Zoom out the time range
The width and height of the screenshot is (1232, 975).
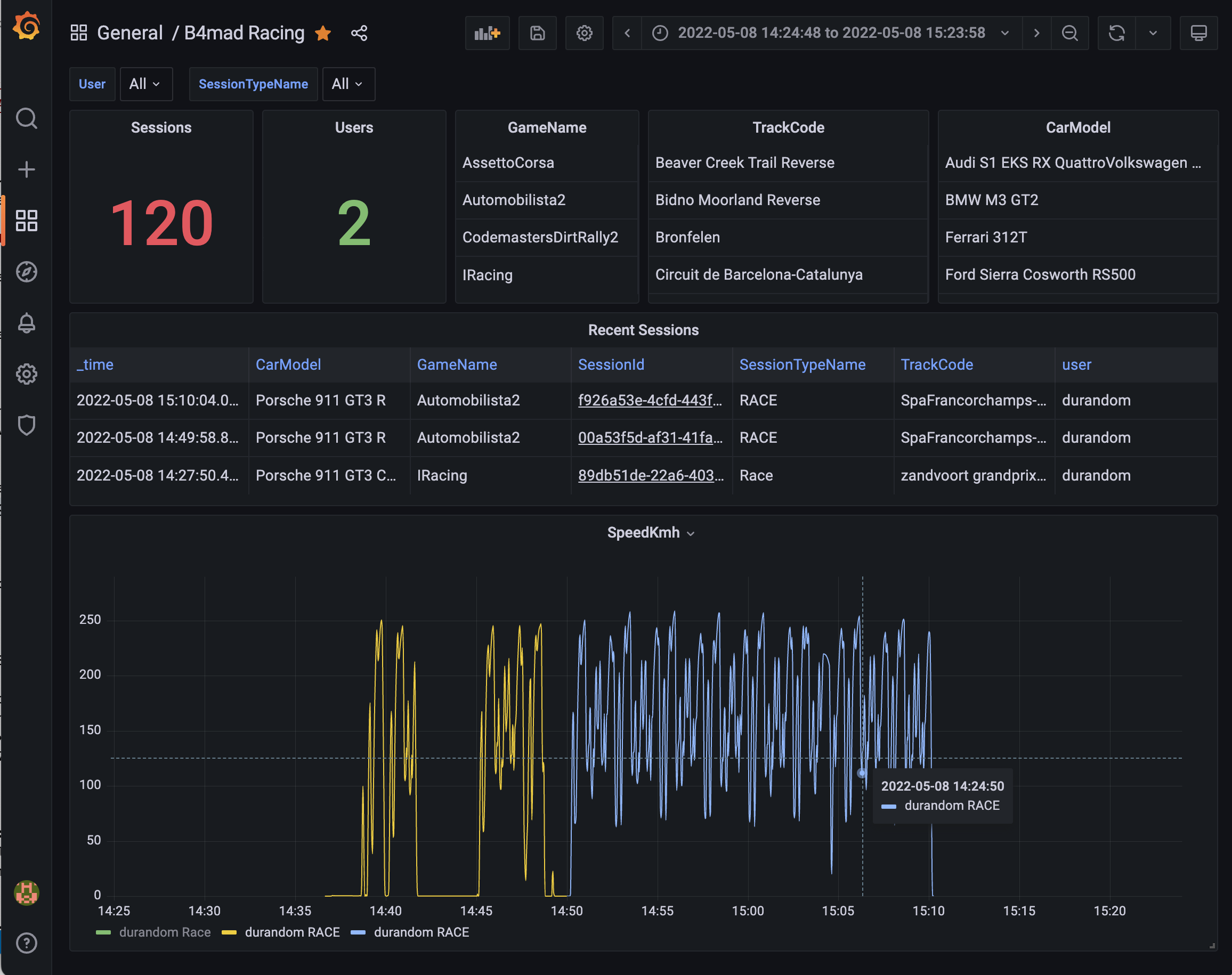coord(1069,33)
